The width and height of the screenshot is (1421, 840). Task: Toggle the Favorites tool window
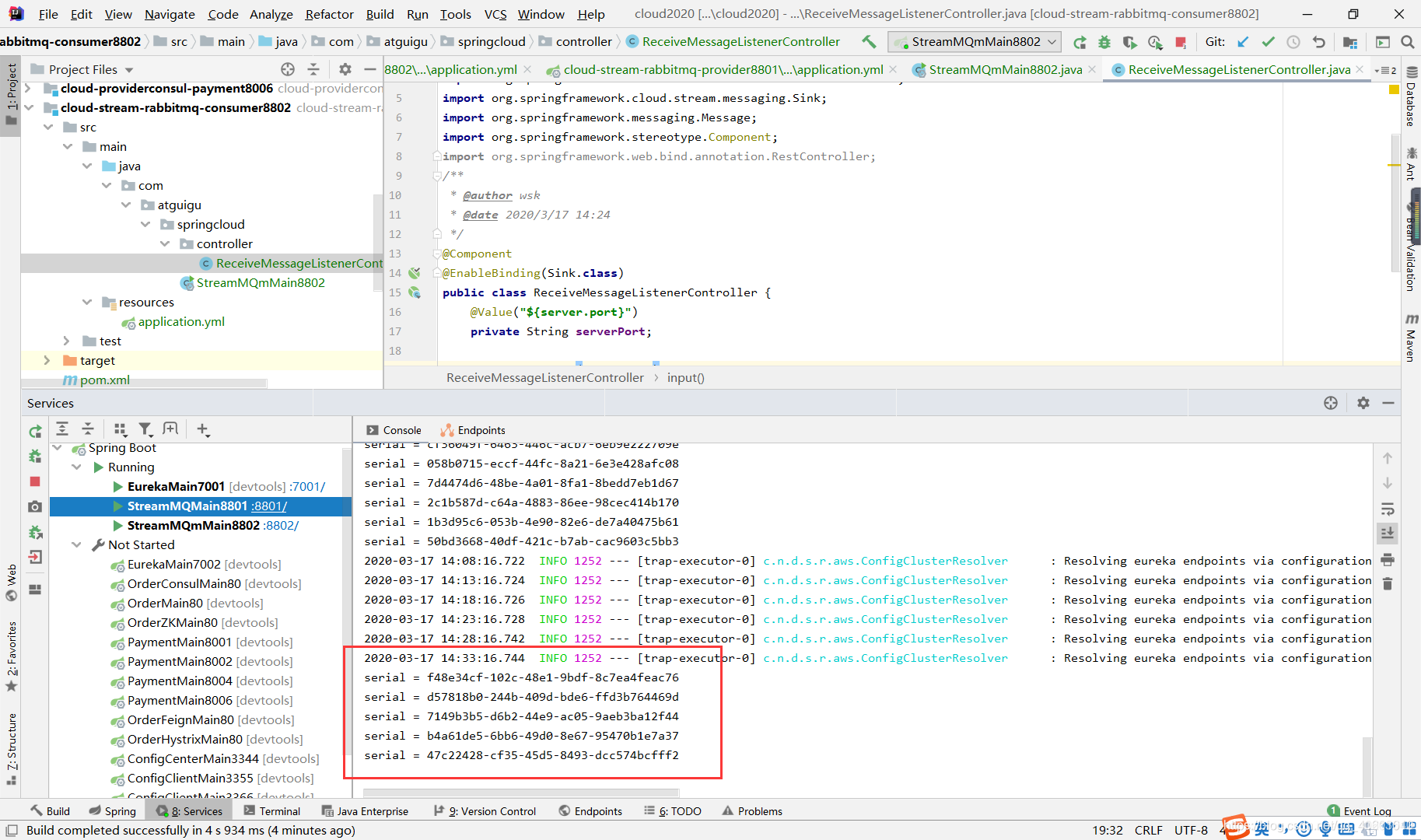point(11,657)
